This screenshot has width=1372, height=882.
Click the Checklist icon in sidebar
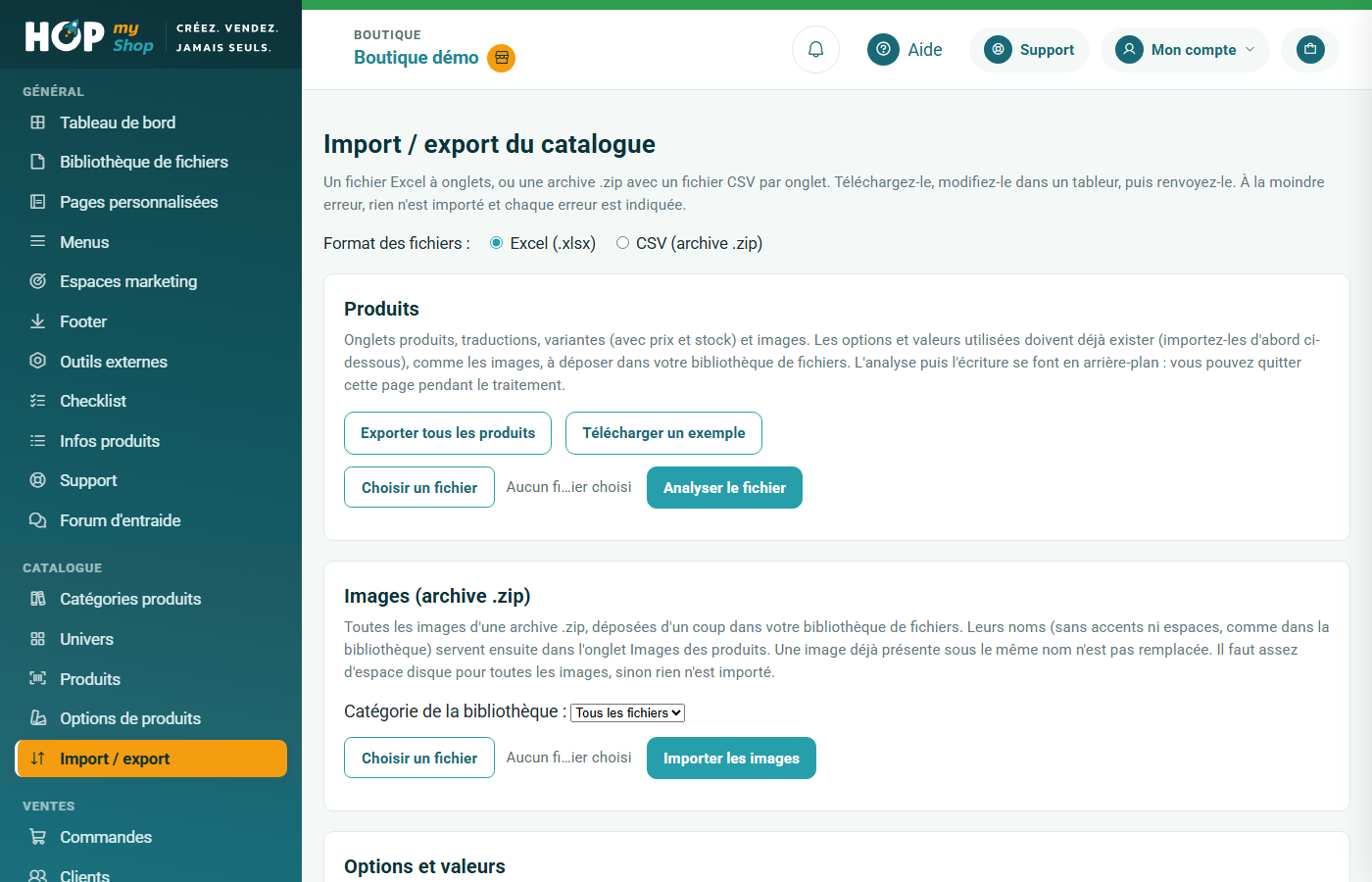[x=38, y=401]
